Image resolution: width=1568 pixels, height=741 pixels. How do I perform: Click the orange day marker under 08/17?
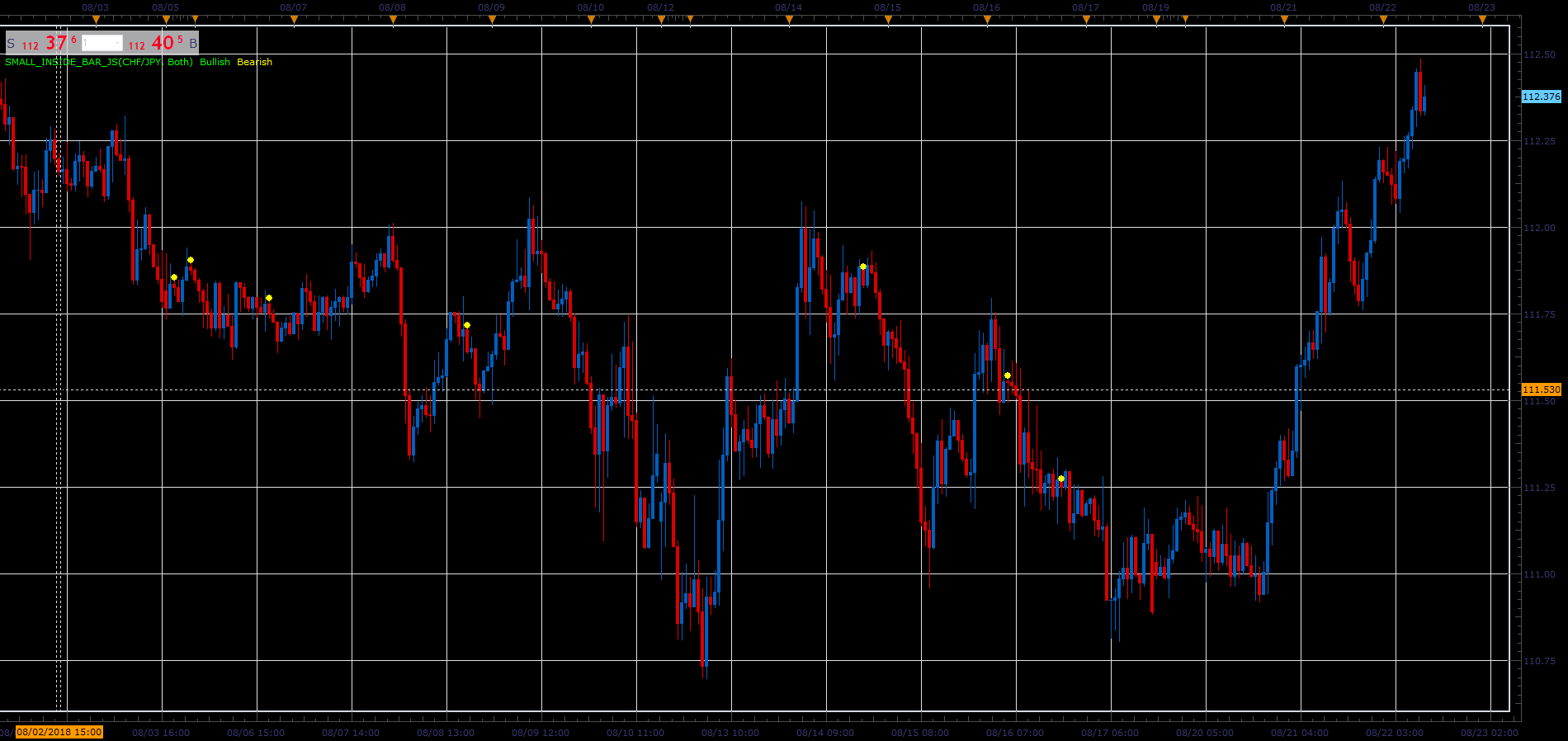point(1086,19)
